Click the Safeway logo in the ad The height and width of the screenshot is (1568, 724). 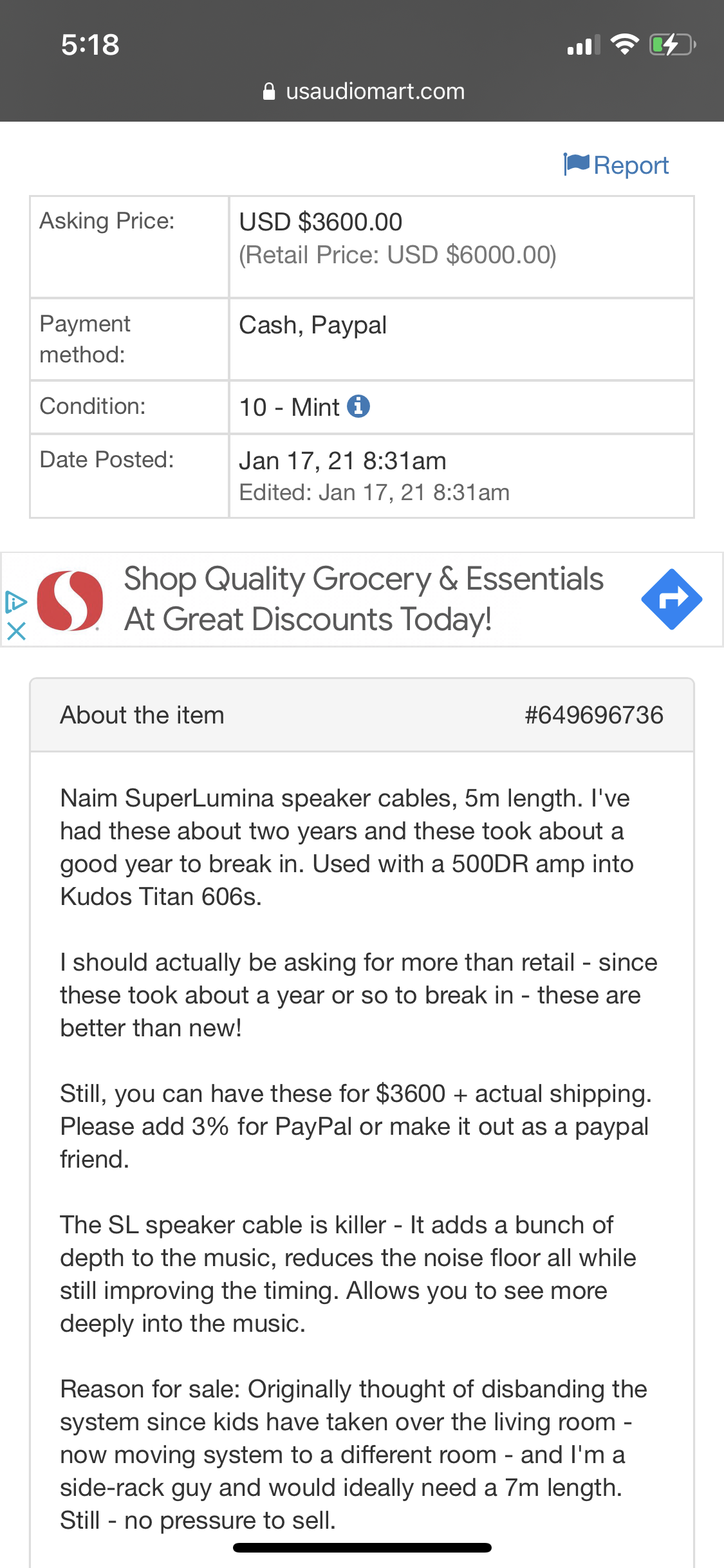click(x=70, y=600)
